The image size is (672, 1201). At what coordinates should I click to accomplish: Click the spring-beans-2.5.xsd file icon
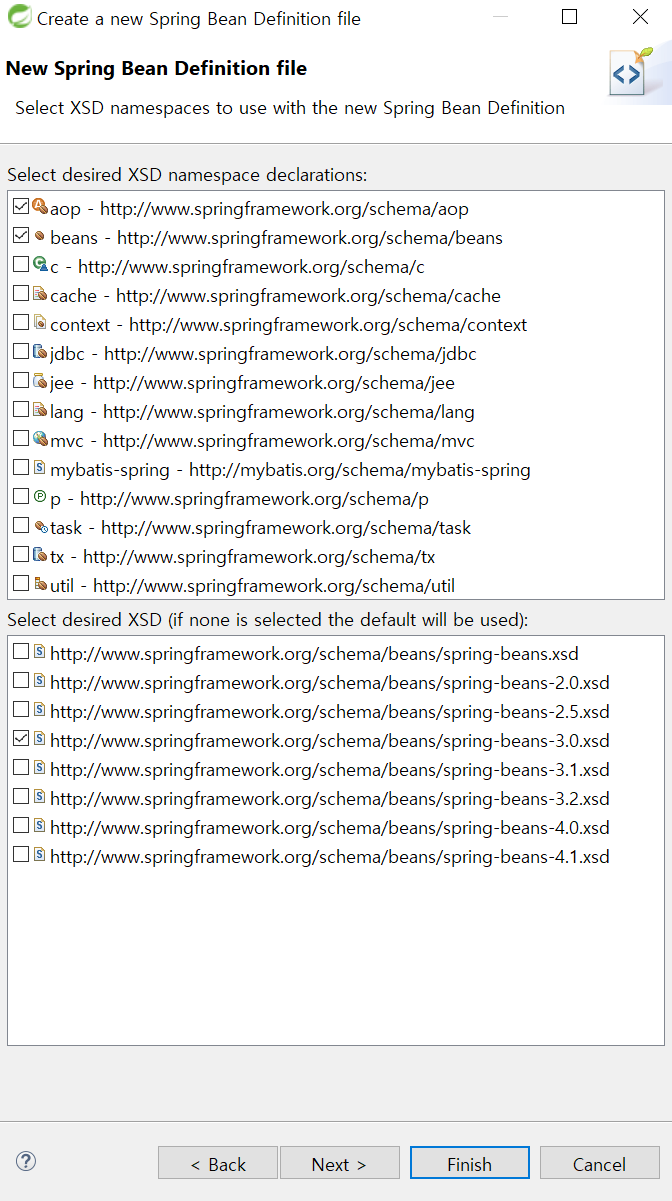[40, 710]
